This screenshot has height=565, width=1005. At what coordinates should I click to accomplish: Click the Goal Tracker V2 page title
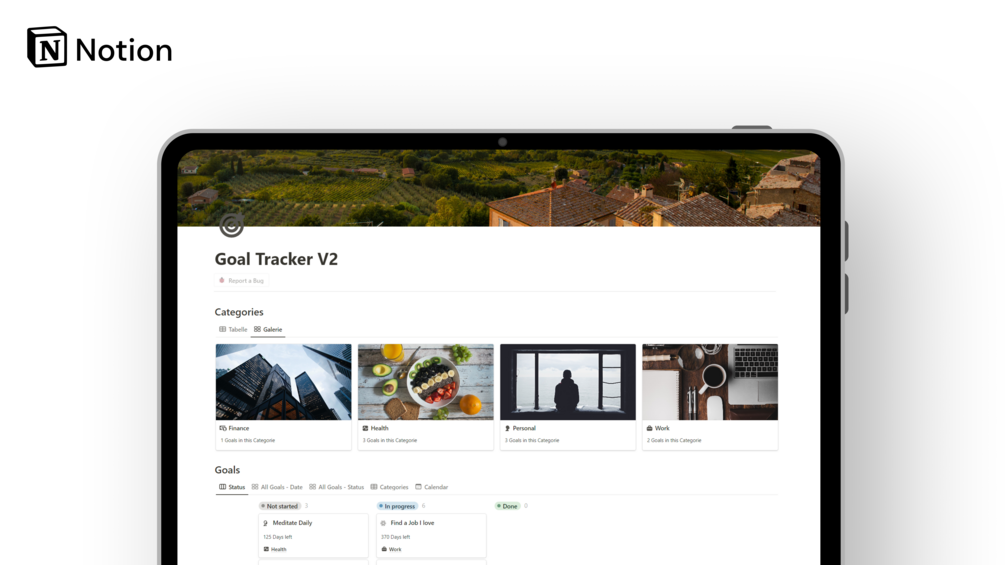tap(276, 259)
